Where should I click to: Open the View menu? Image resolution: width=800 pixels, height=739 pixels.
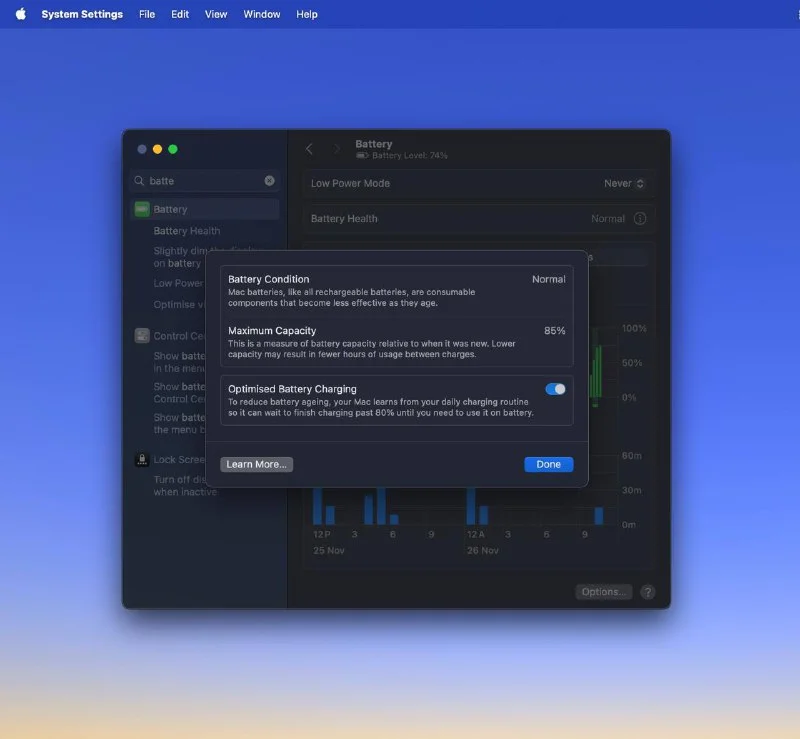click(x=215, y=14)
